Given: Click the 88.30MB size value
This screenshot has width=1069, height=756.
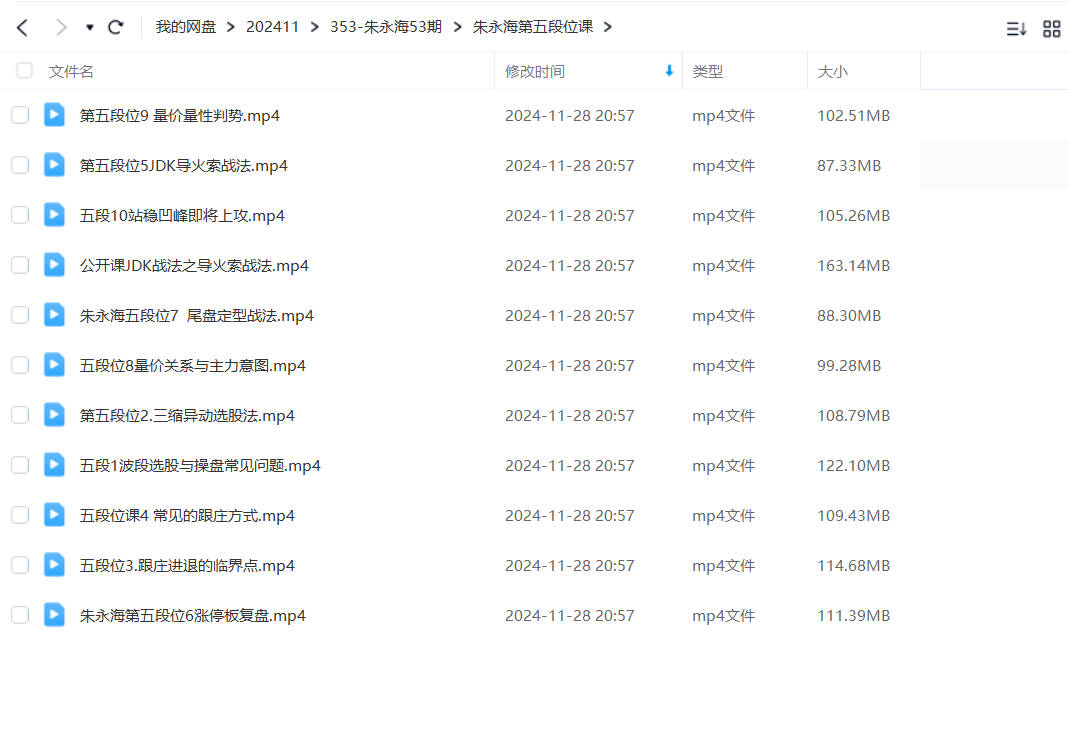Looking at the screenshot, I should 849,316.
